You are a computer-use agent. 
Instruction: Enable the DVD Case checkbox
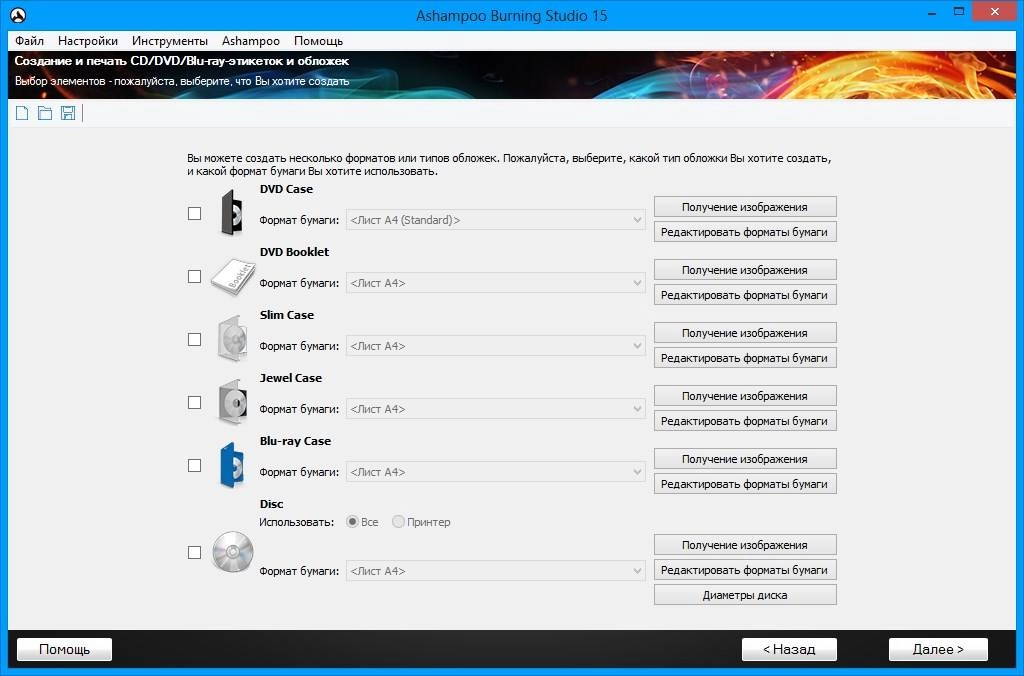click(195, 214)
